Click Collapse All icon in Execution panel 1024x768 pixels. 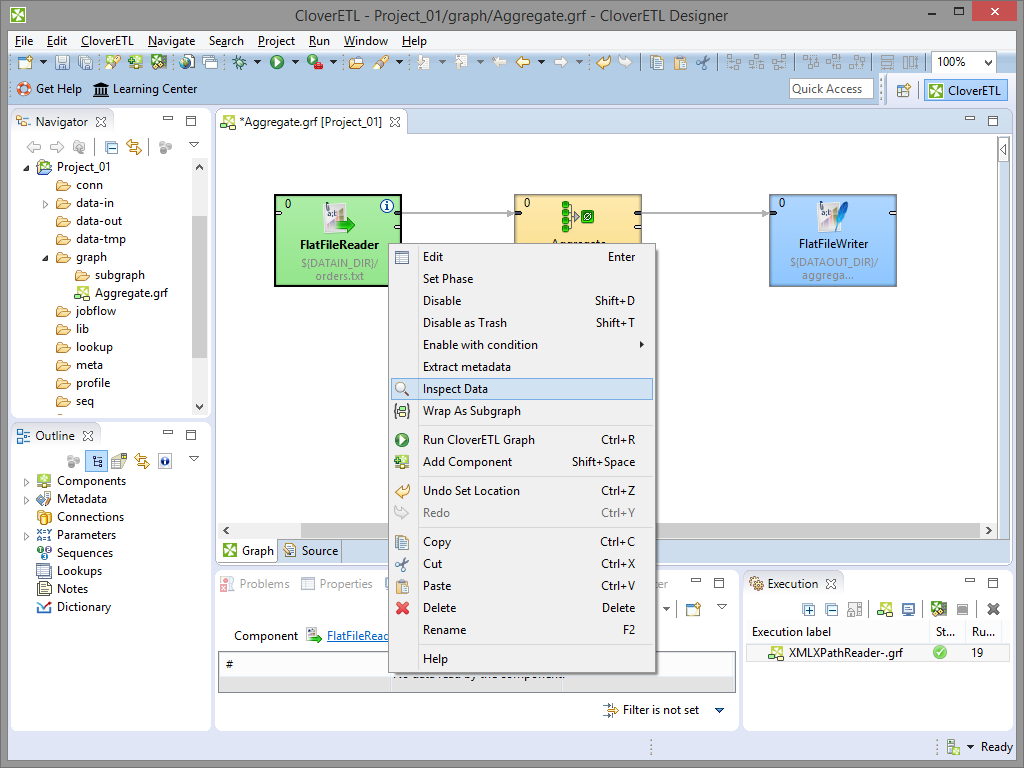tap(831, 609)
